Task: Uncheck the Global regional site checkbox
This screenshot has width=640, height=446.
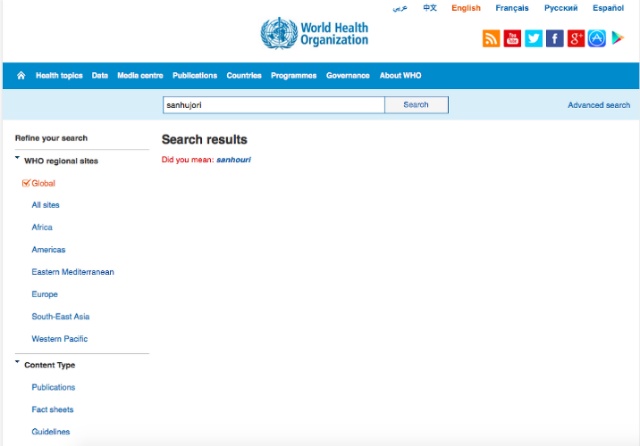Action: point(26,183)
